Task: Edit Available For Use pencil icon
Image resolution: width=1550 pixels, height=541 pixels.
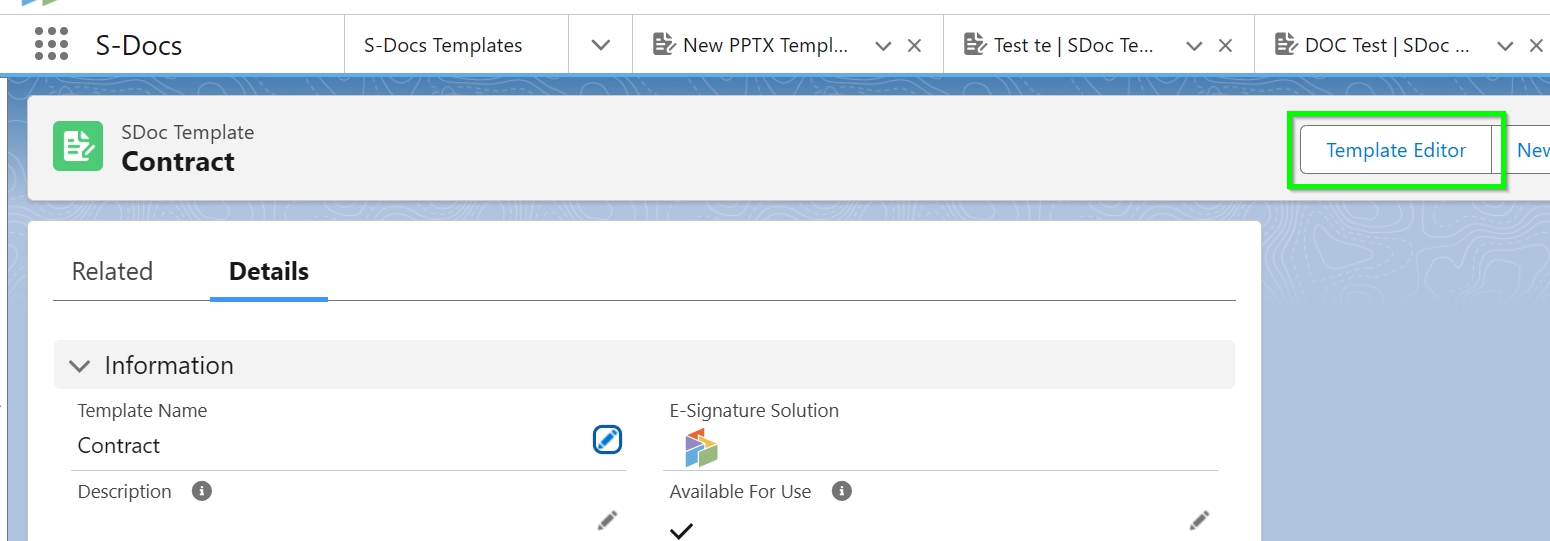Action: point(1199,520)
